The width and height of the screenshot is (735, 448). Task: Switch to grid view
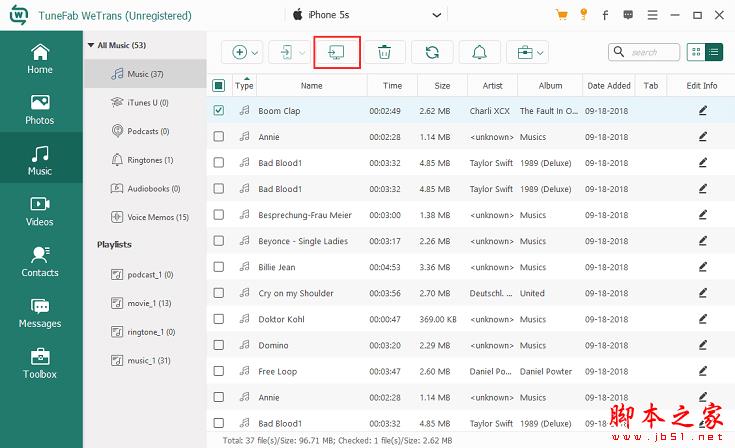coord(696,52)
